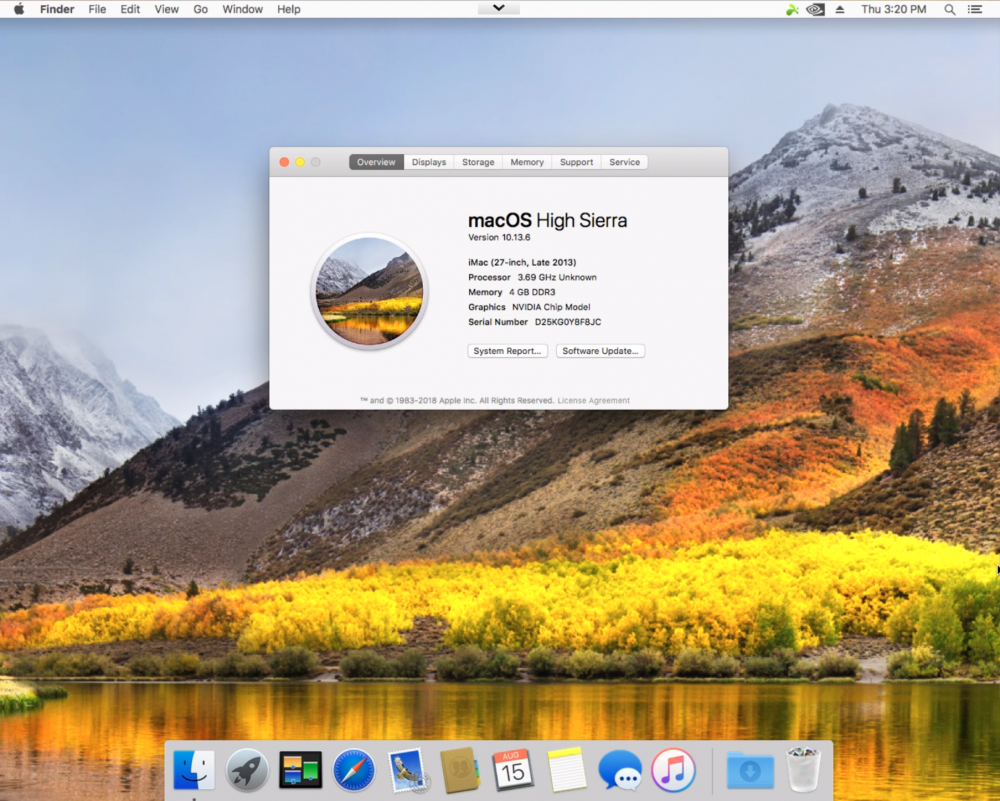This screenshot has width=1000, height=801.
Task: Click the Graphics NVIDIA Chip Model line
Action: tap(529, 307)
